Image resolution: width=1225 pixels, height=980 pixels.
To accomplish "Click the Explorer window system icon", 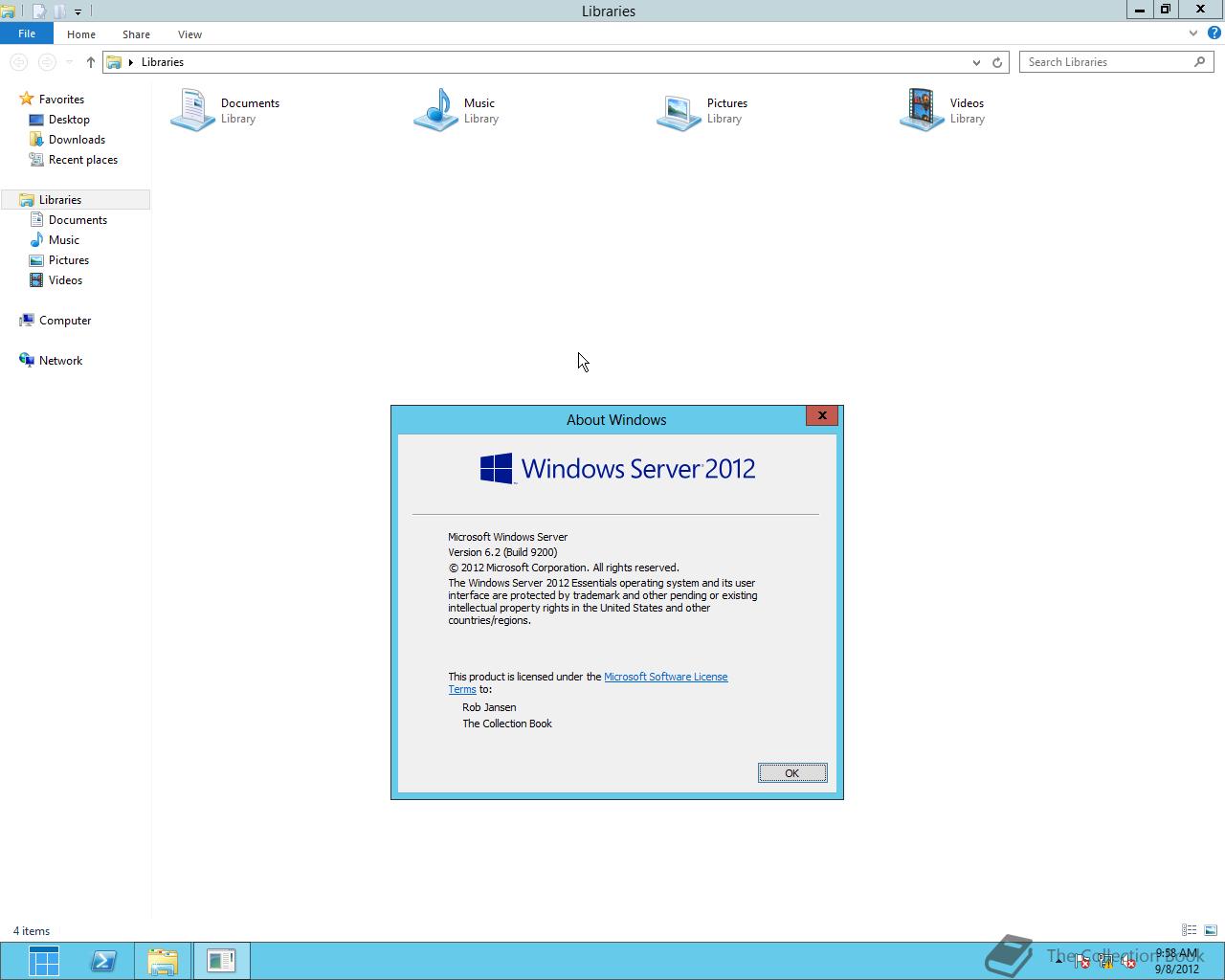I will [8, 11].
